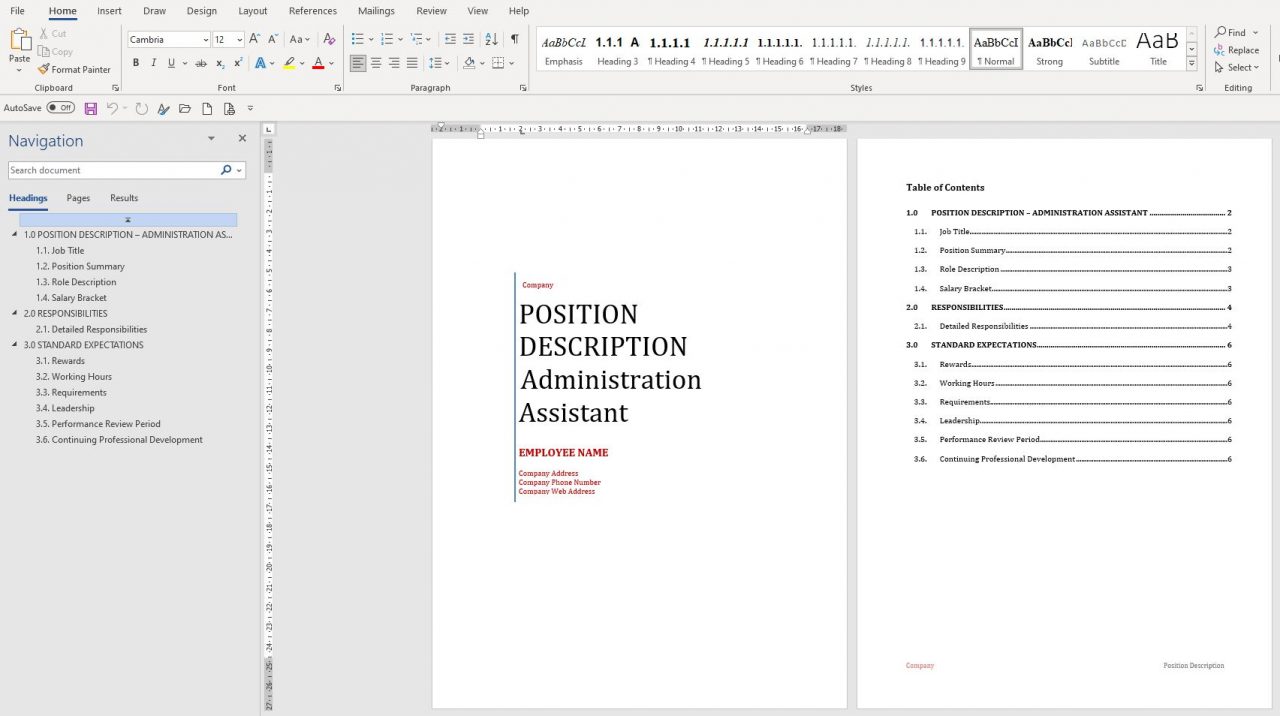Screen dimensions: 1280x716
Task: Select the Italic formatting icon
Action: pos(152,62)
